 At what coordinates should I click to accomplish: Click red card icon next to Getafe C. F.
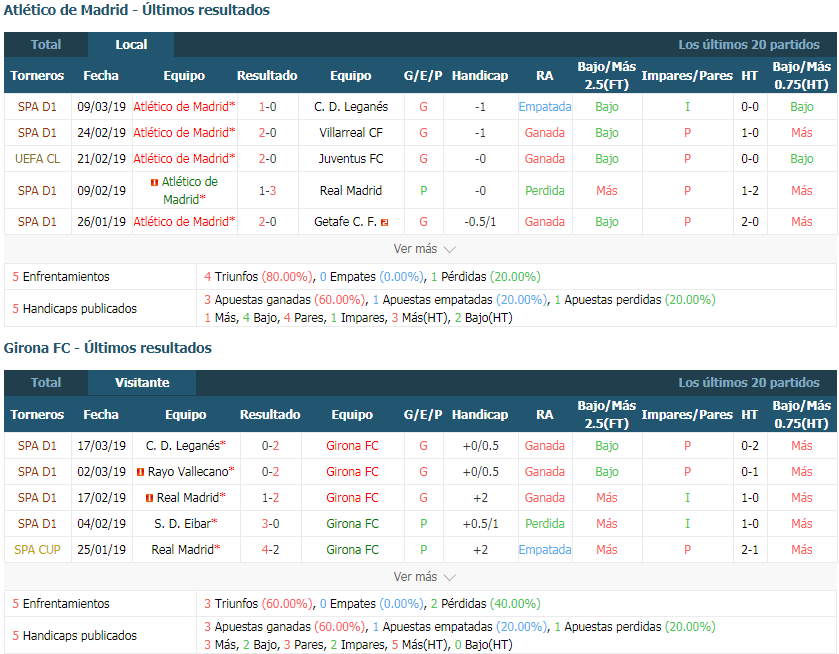(x=384, y=222)
